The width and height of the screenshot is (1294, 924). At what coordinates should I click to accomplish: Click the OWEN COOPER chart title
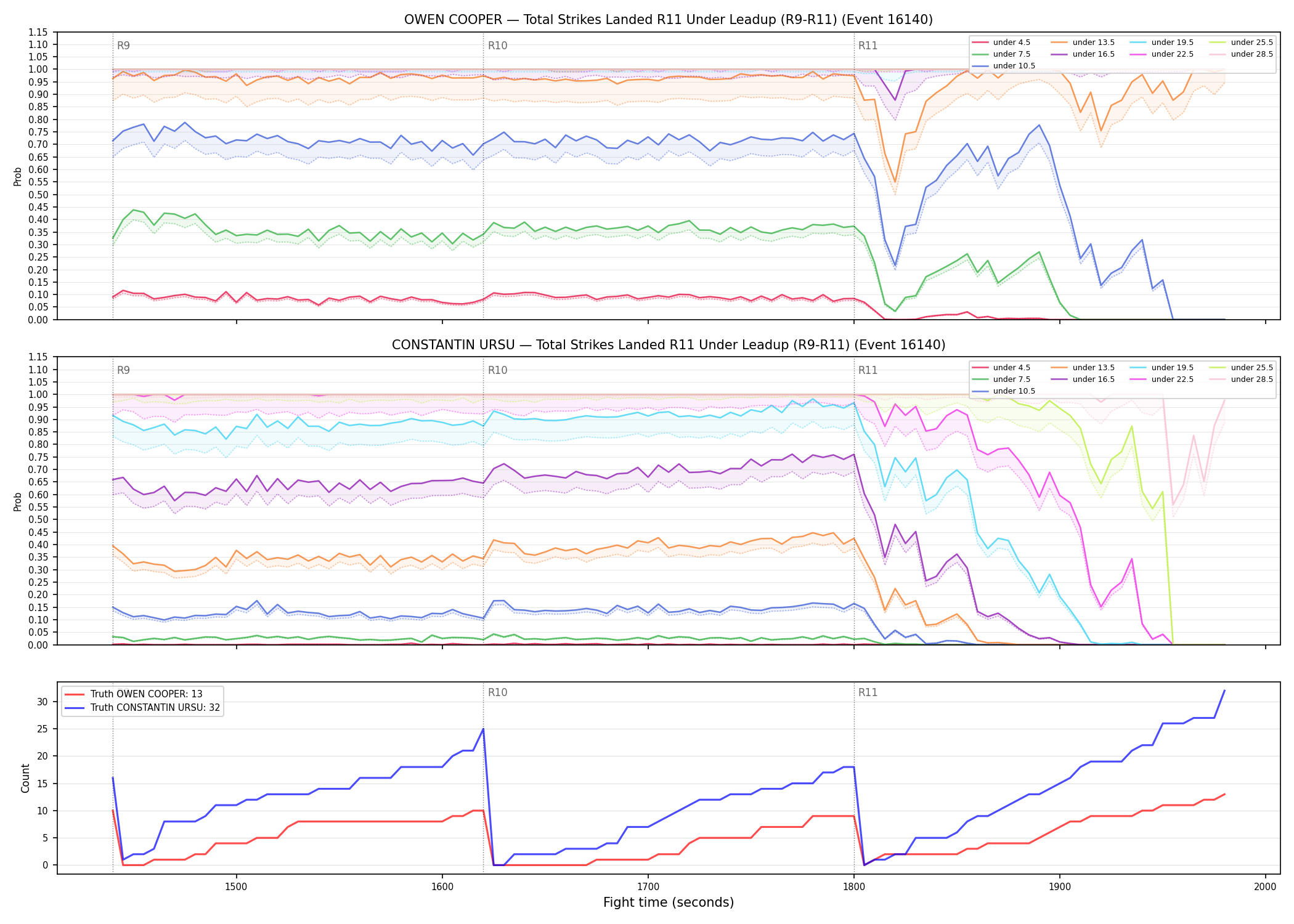(669, 20)
